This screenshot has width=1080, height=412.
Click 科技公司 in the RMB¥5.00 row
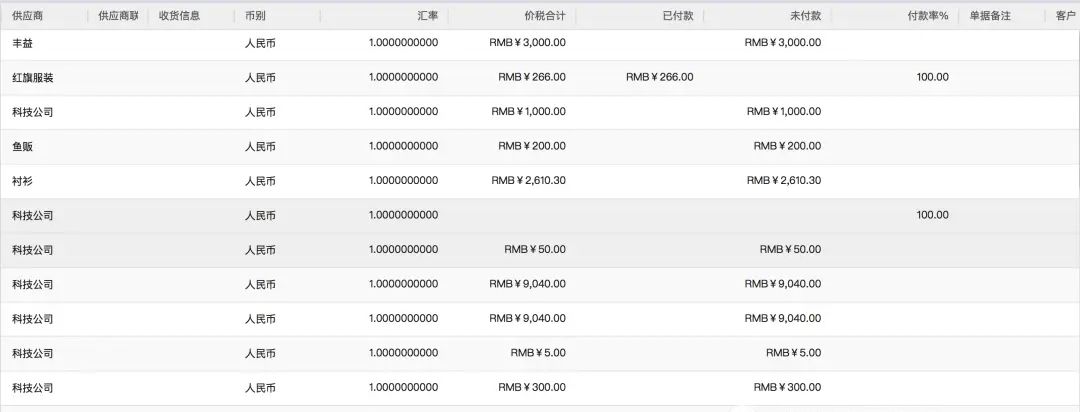pyautogui.click(x=33, y=353)
